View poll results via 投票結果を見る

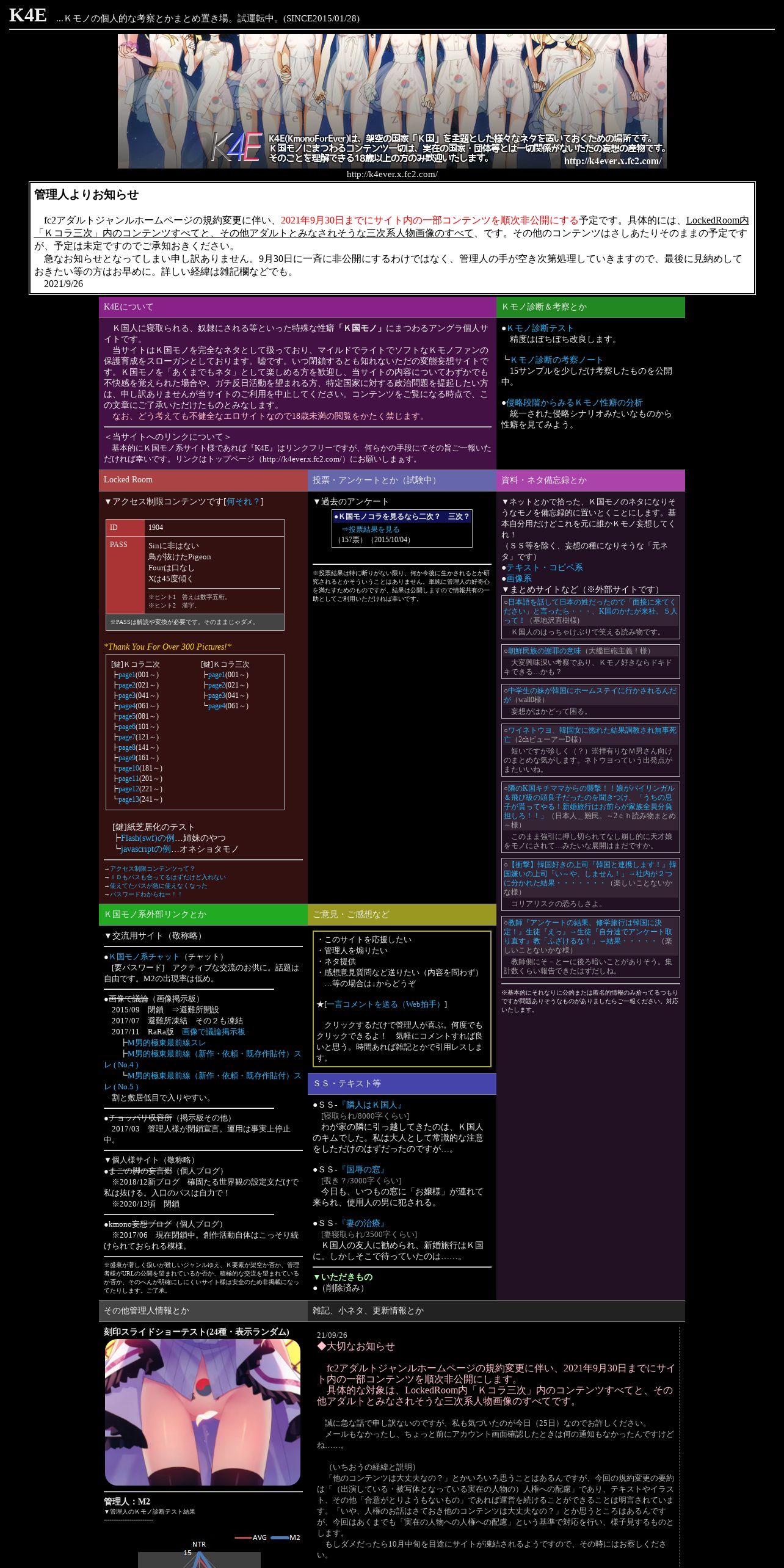tap(371, 529)
